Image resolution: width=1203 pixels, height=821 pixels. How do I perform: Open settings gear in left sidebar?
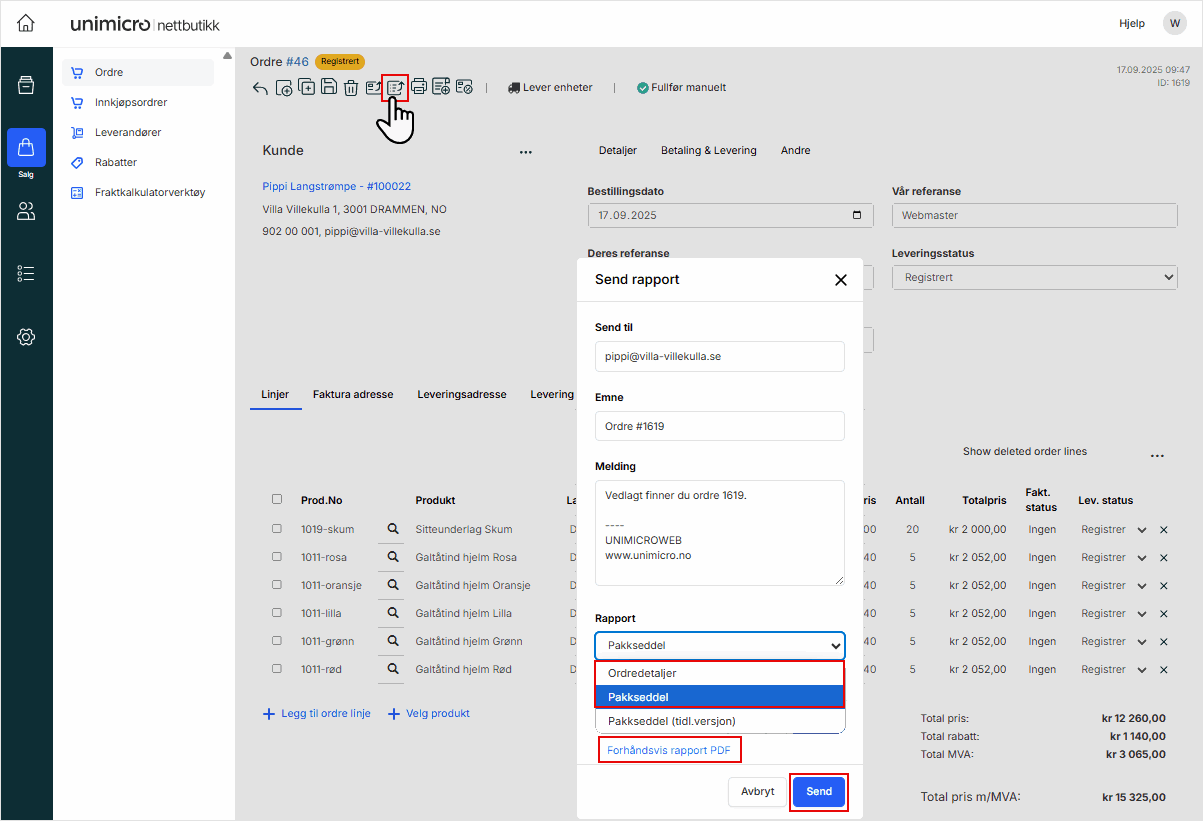pyautogui.click(x=26, y=337)
